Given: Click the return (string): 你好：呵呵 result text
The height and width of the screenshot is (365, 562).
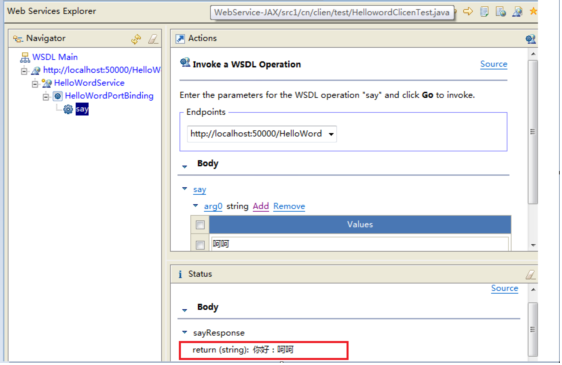Looking at the screenshot, I should click(x=243, y=350).
